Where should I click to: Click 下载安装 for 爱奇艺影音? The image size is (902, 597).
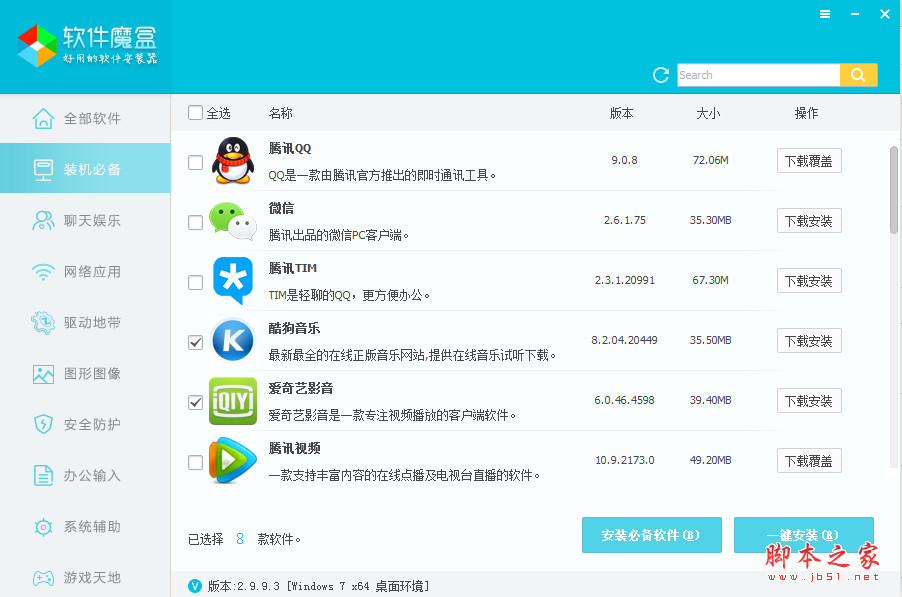809,400
